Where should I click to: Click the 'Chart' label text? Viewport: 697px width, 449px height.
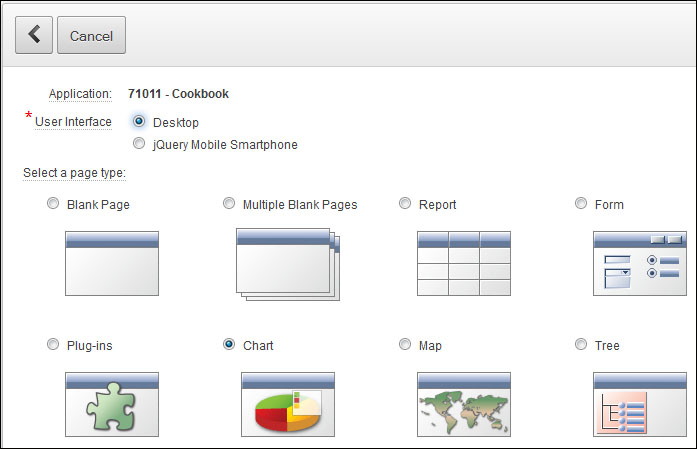258,345
